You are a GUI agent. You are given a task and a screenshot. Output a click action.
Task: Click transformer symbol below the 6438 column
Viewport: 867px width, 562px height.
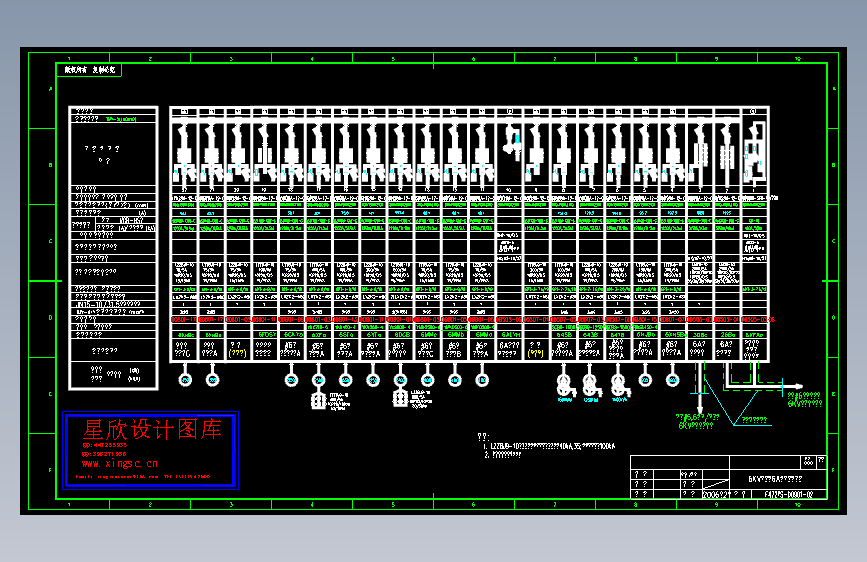tap(591, 385)
